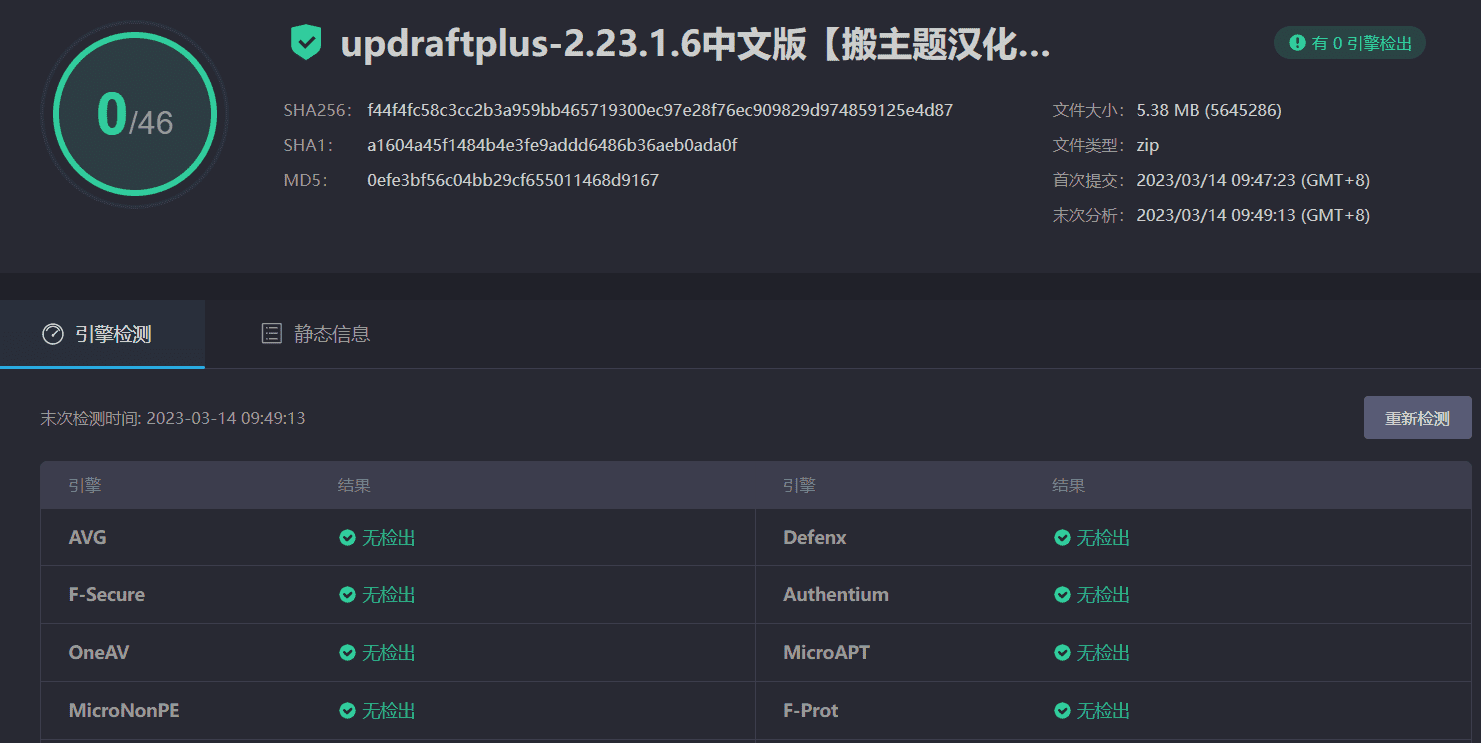The width and height of the screenshot is (1481, 743).
Task: Click the Defenx engine name
Action: click(x=814, y=538)
